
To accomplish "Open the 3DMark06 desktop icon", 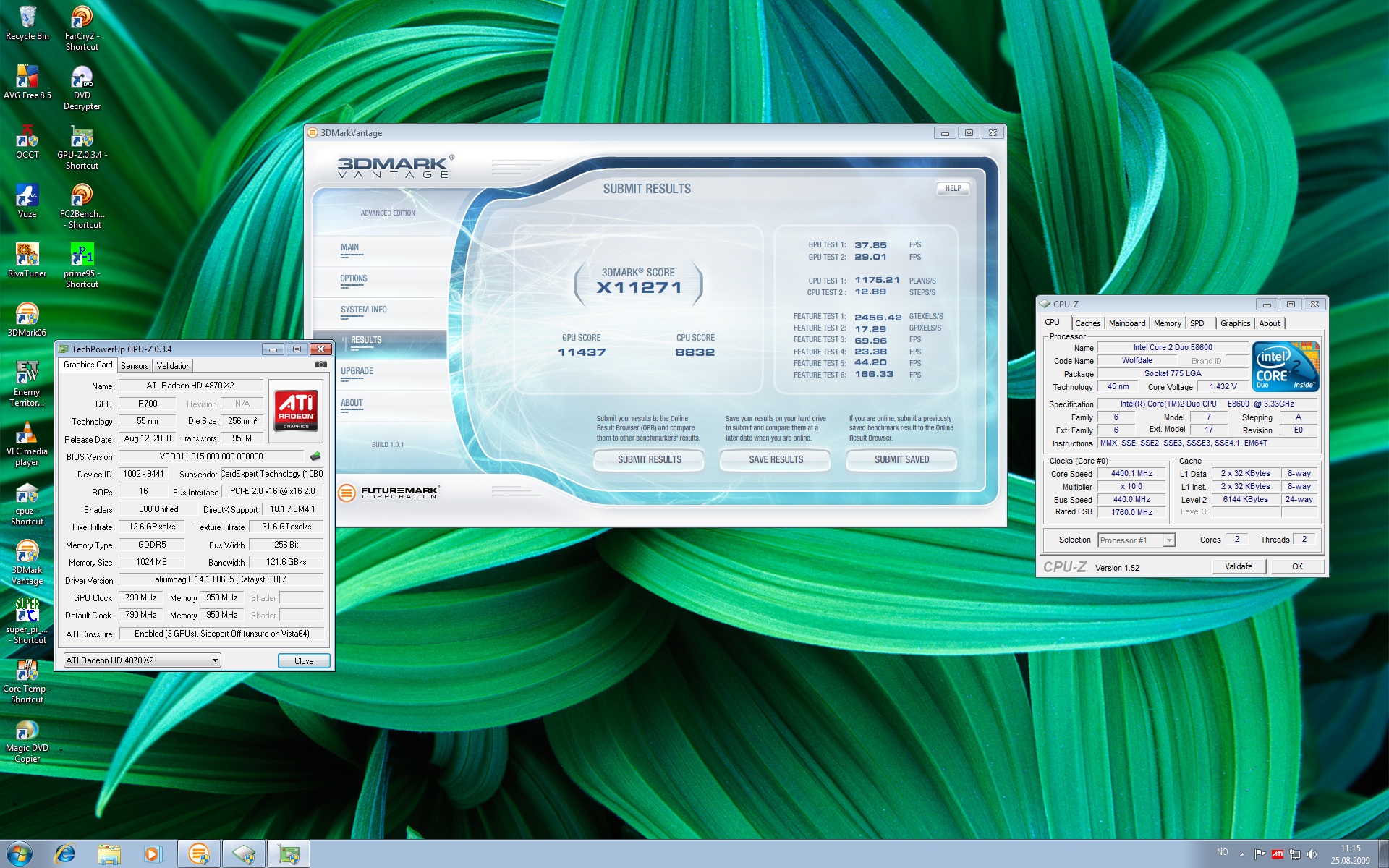I will pos(27,315).
